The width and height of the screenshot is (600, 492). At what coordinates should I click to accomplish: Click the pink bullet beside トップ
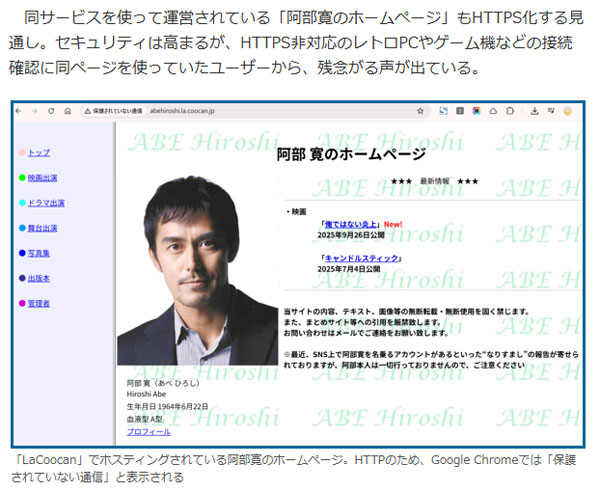[22, 153]
